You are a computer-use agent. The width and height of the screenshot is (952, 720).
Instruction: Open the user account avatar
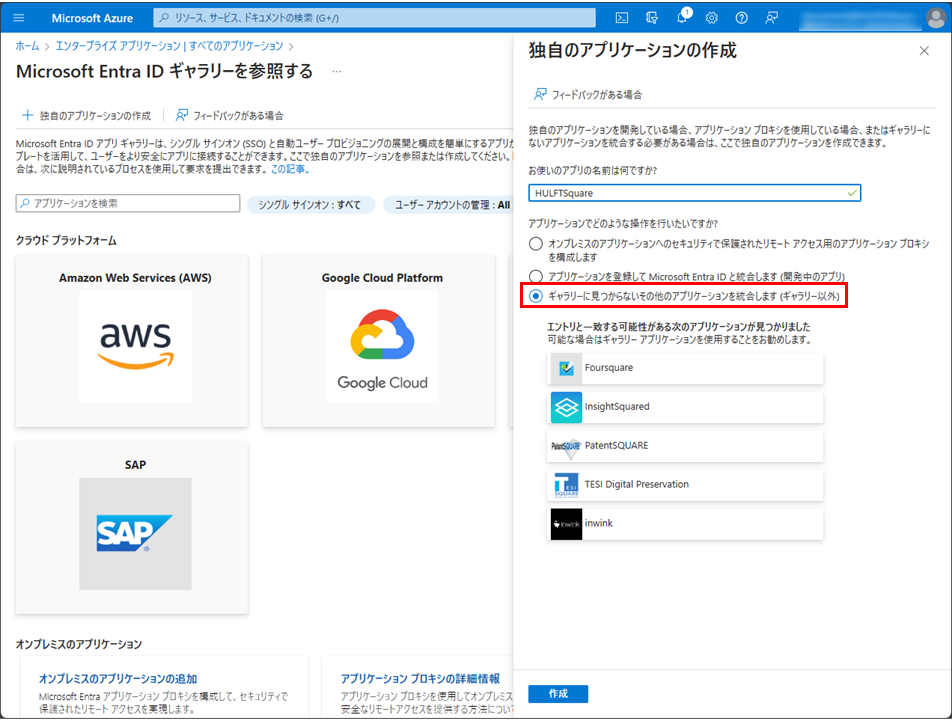[x=934, y=17]
